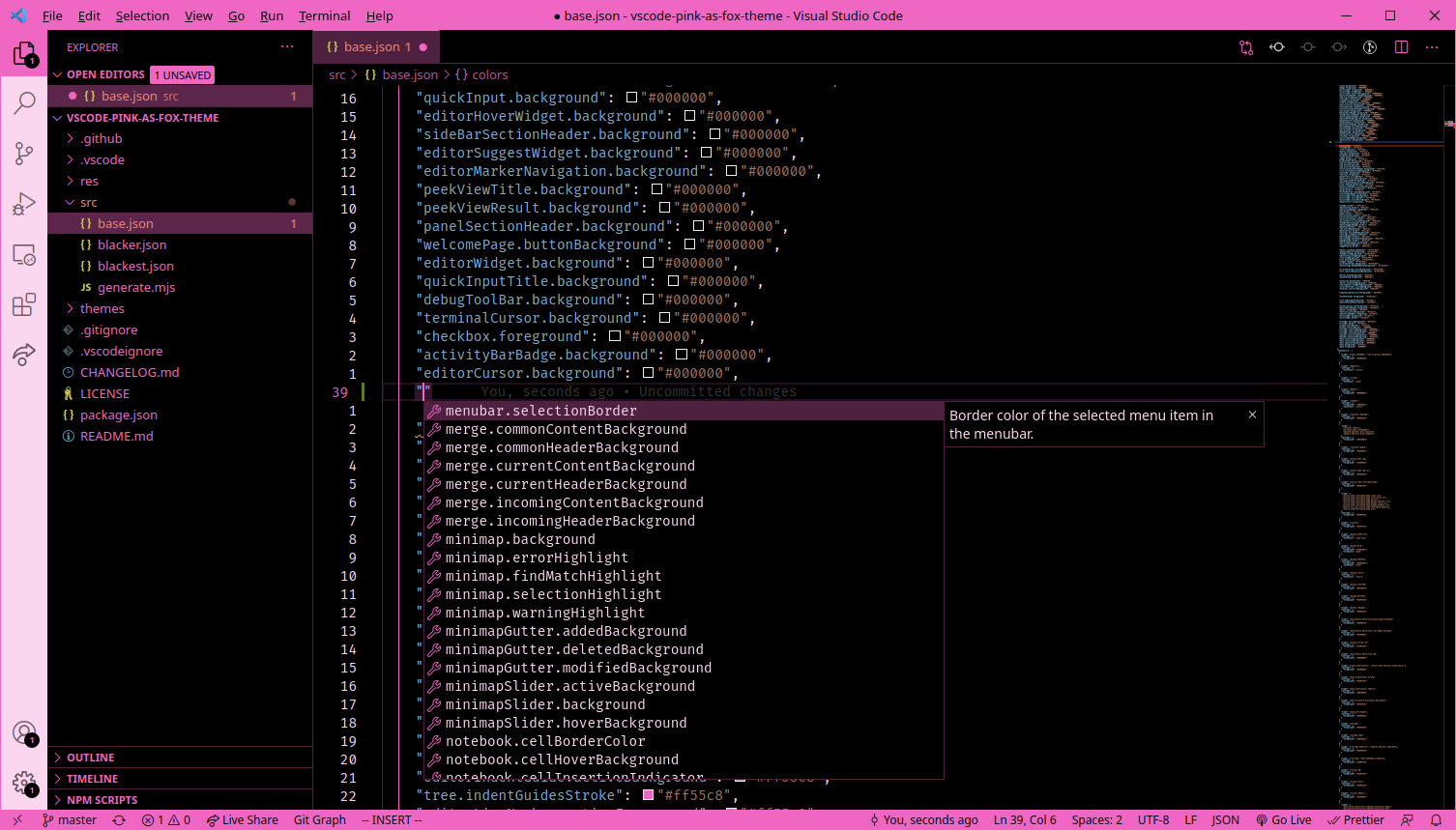Expand the NPM SCRIPTS section
This screenshot has width=1456, height=830.
[102, 800]
